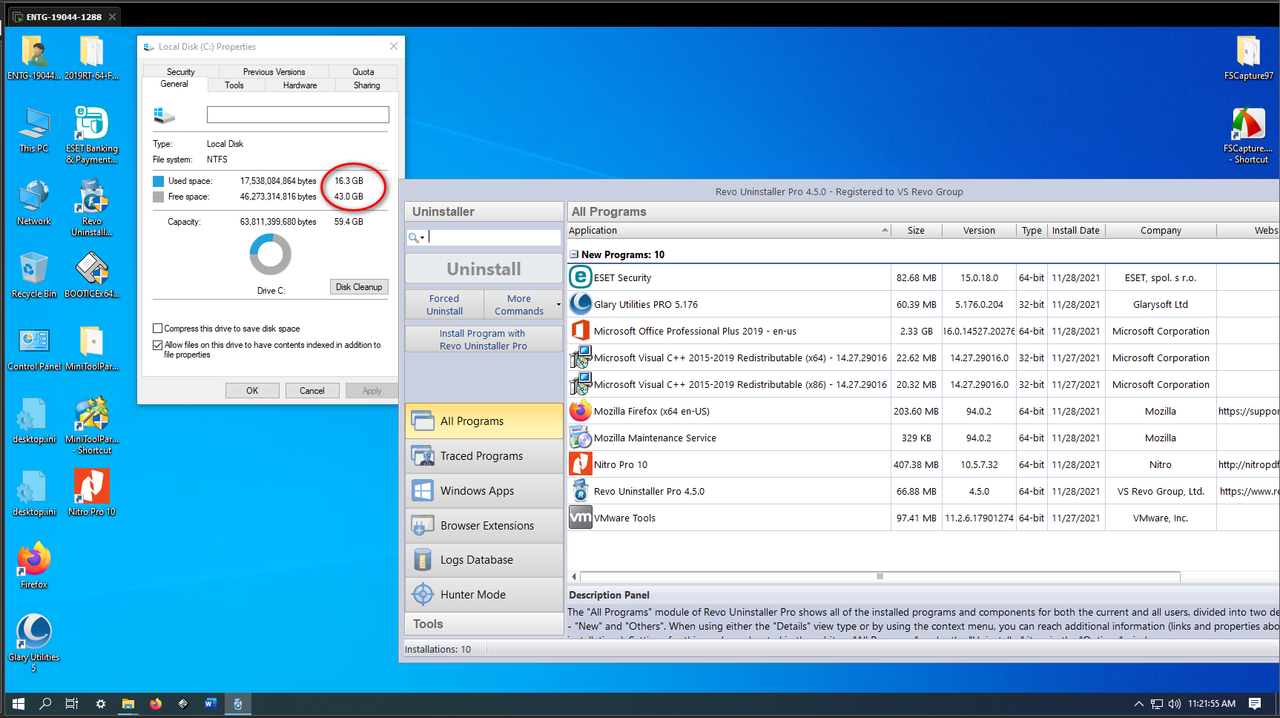The width and height of the screenshot is (1280, 718).
Task: Open the More Commands dropdown arrow
Action: point(558,304)
